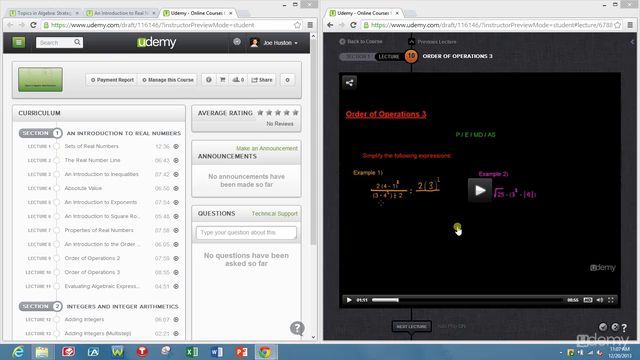Click the play icon next to Sets of Real Numbers
Viewport: 640px width, 360px height.
pyautogui.click(x=176, y=146)
